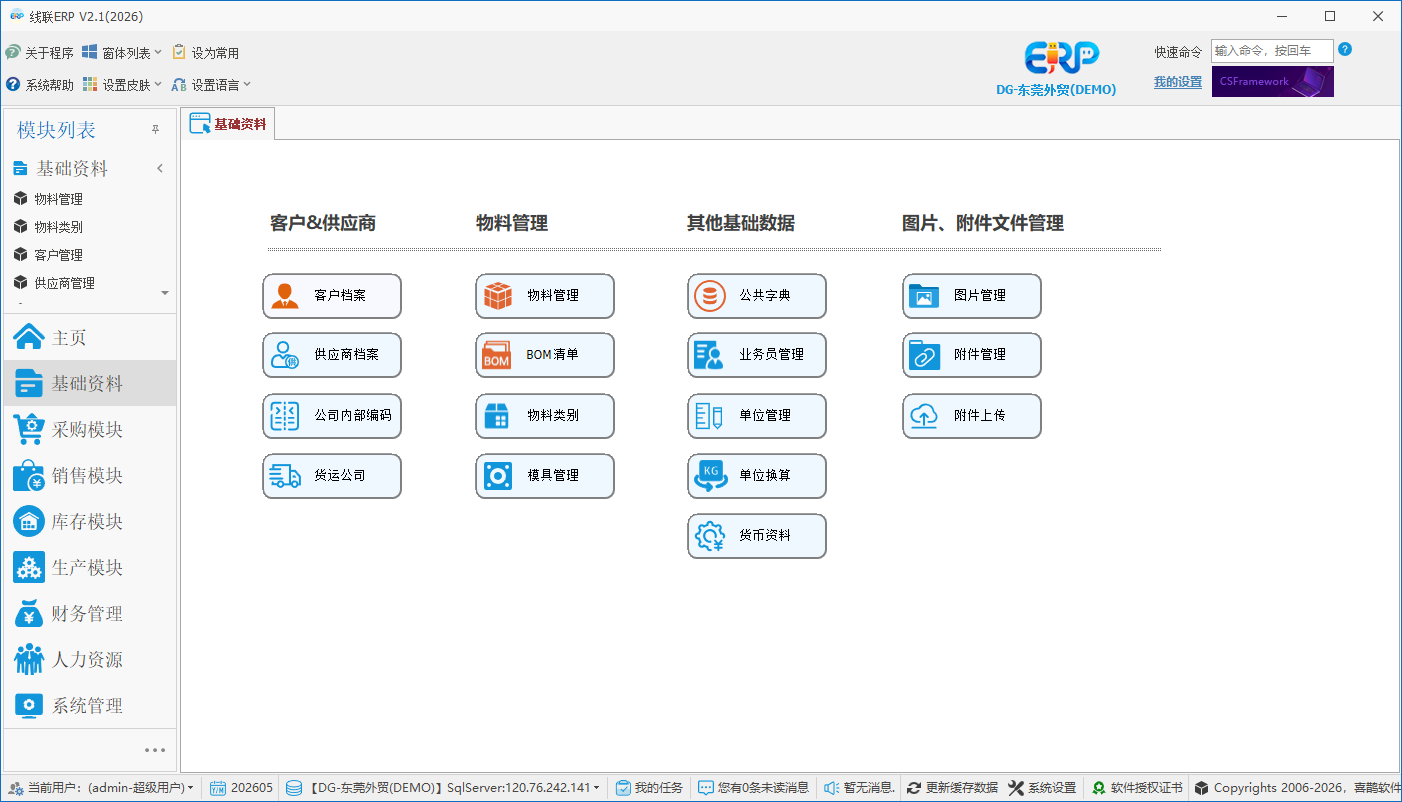
Task: Open 系统帮助 from the toolbar
Action: click(x=40, y=85)
